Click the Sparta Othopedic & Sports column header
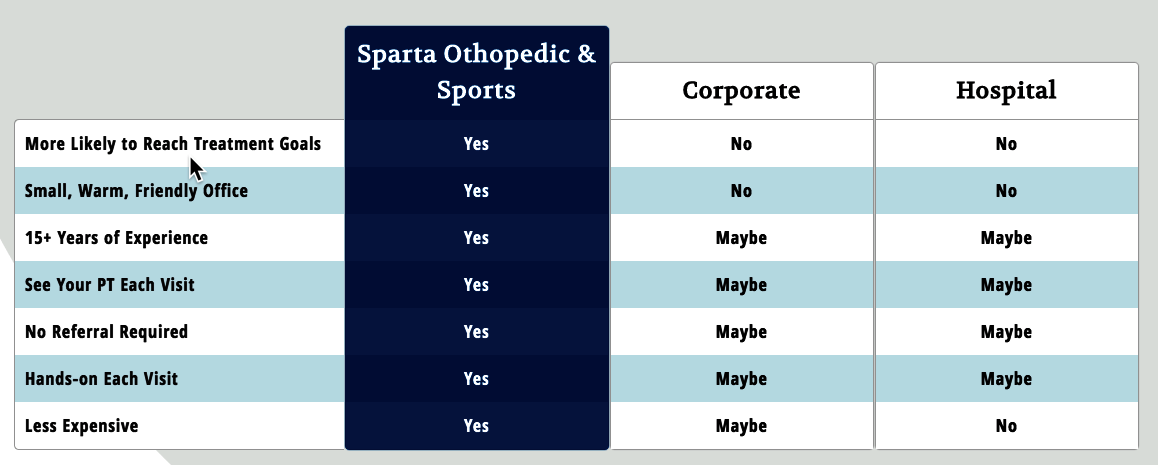The image size is (1158, 465). (x=476, y=72)
